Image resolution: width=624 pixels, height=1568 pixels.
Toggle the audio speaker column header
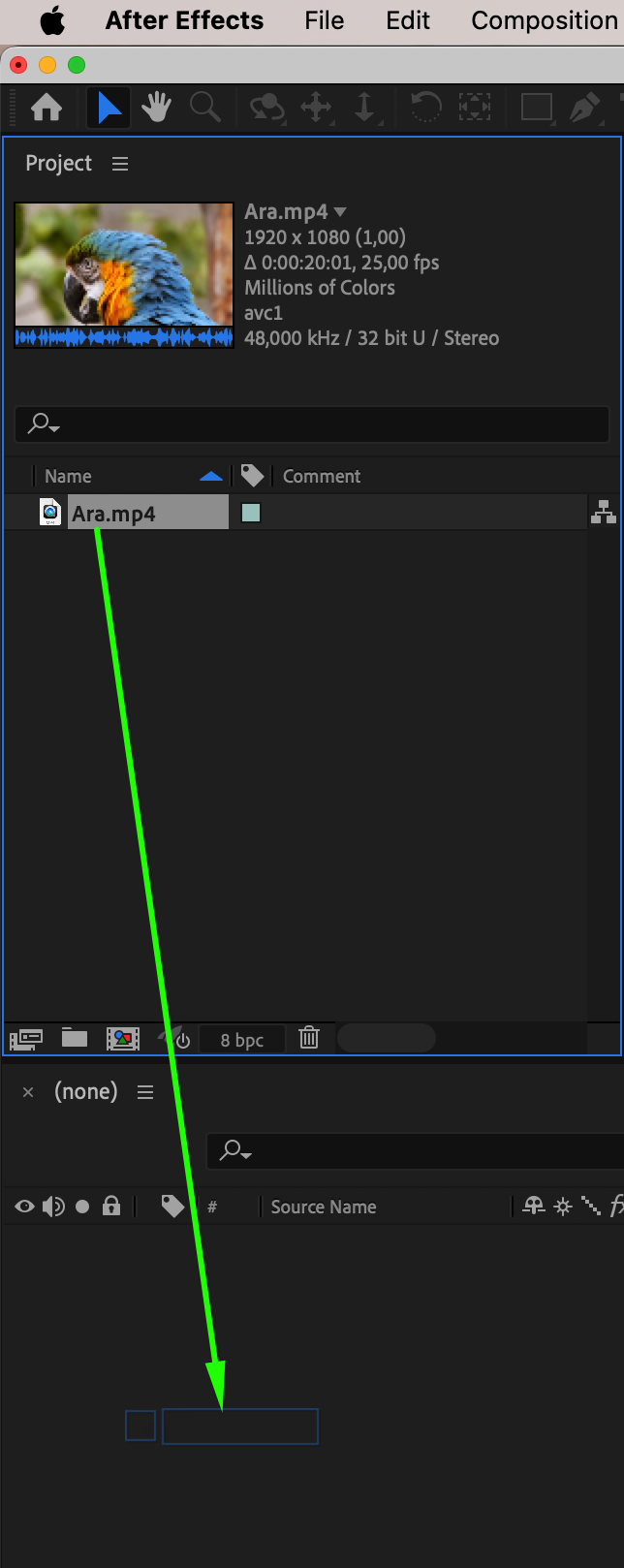pos(53,1207)
